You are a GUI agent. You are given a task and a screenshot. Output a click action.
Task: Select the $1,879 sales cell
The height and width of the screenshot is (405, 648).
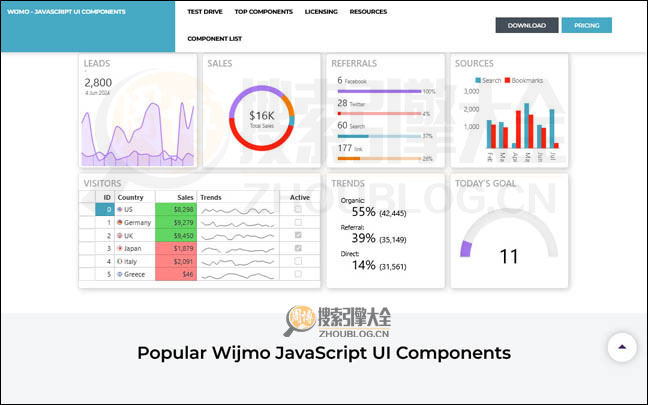click(x=176, y=248)
